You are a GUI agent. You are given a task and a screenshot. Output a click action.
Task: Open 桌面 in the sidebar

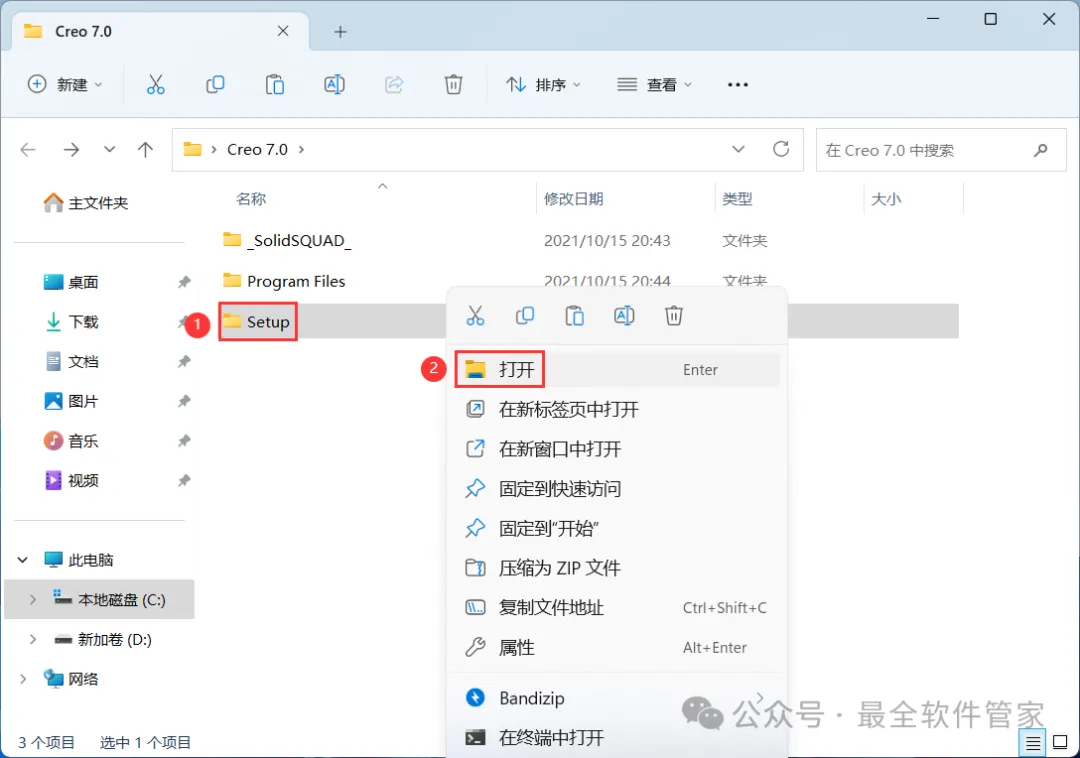point(72,282)
